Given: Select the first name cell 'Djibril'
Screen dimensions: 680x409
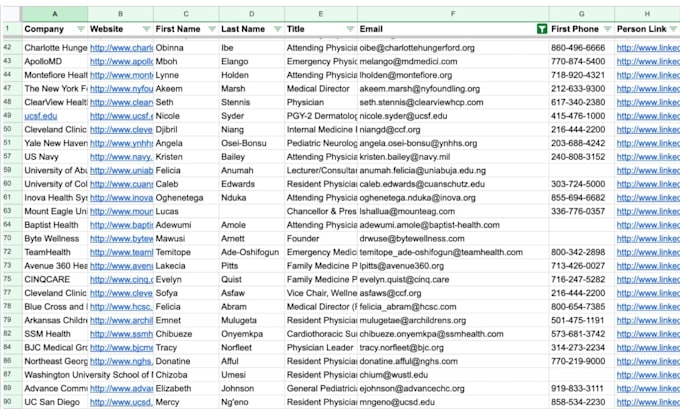Looking at the screenshot, I should [x=186, y=129].
